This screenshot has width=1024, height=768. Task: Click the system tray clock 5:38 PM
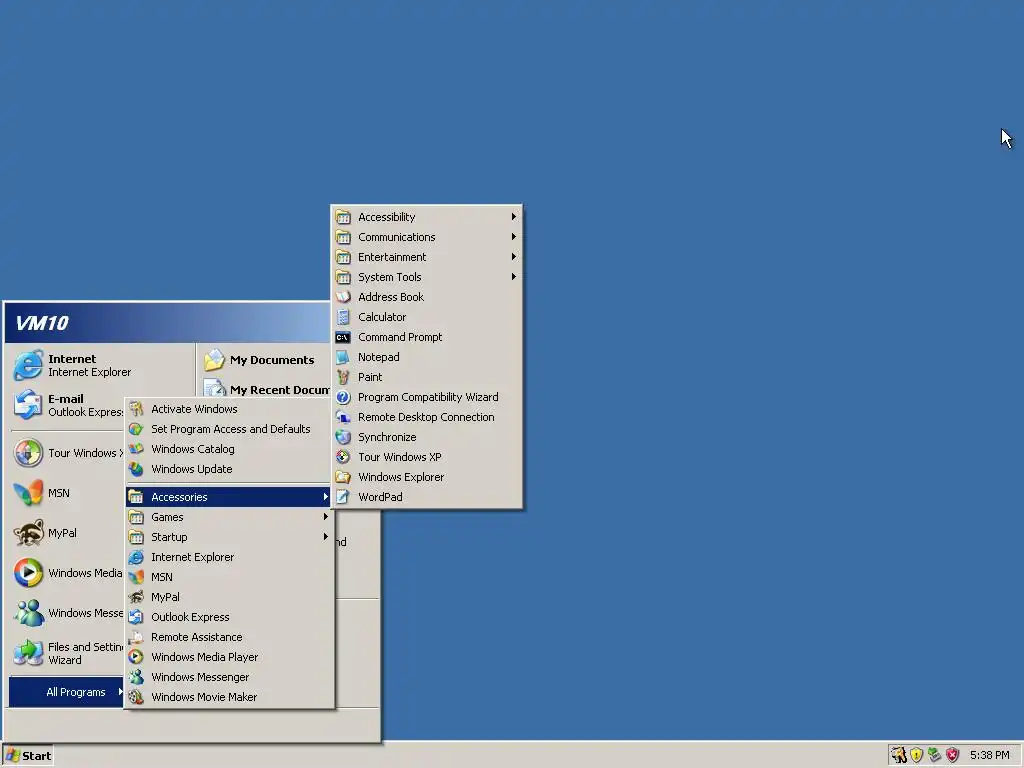click(x=989, y=755)
